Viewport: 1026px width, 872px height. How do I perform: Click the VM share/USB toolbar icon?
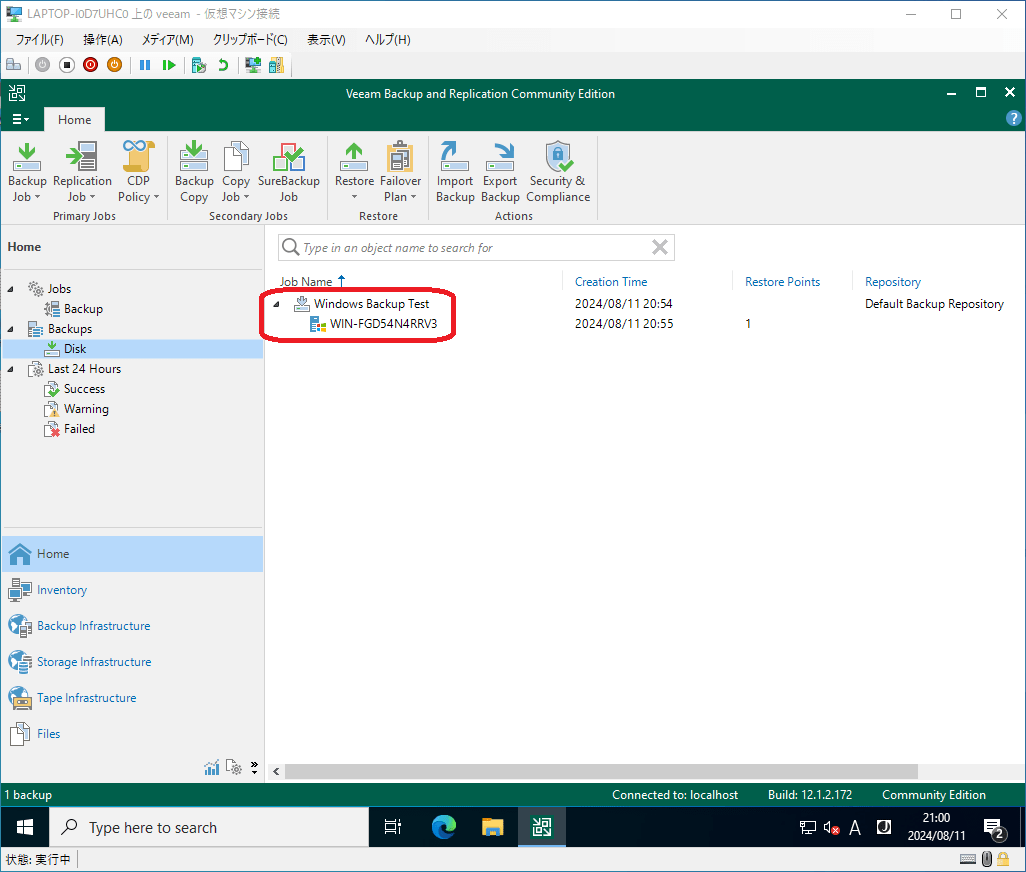tap(276, 65)
